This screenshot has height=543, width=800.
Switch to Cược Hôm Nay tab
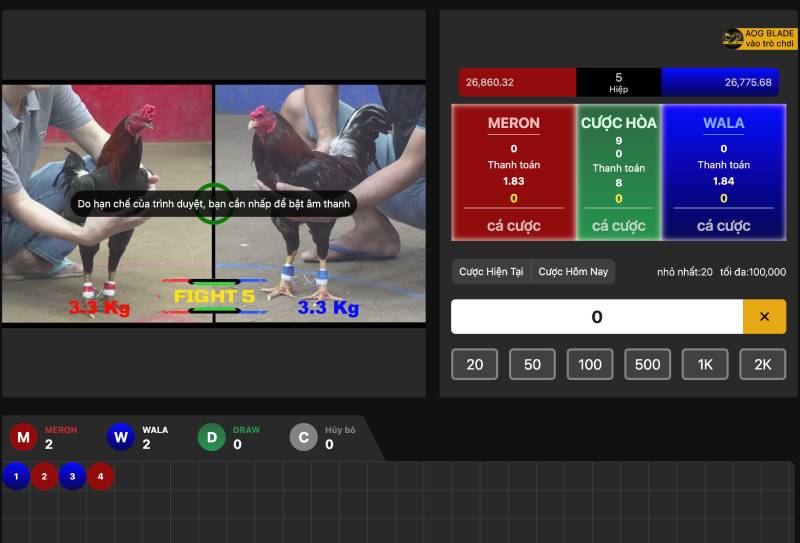pos(573,272)
